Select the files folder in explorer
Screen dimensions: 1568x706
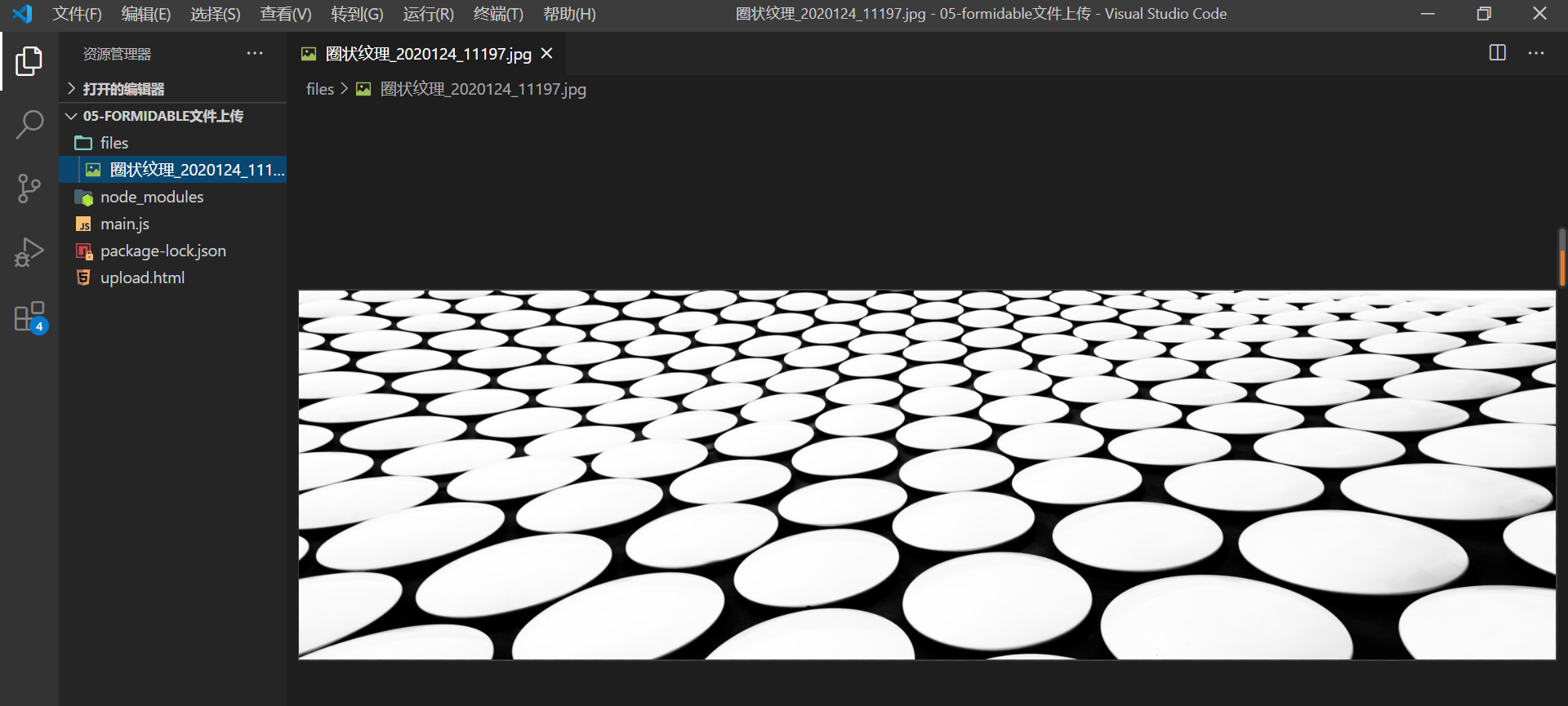point(172,143)
